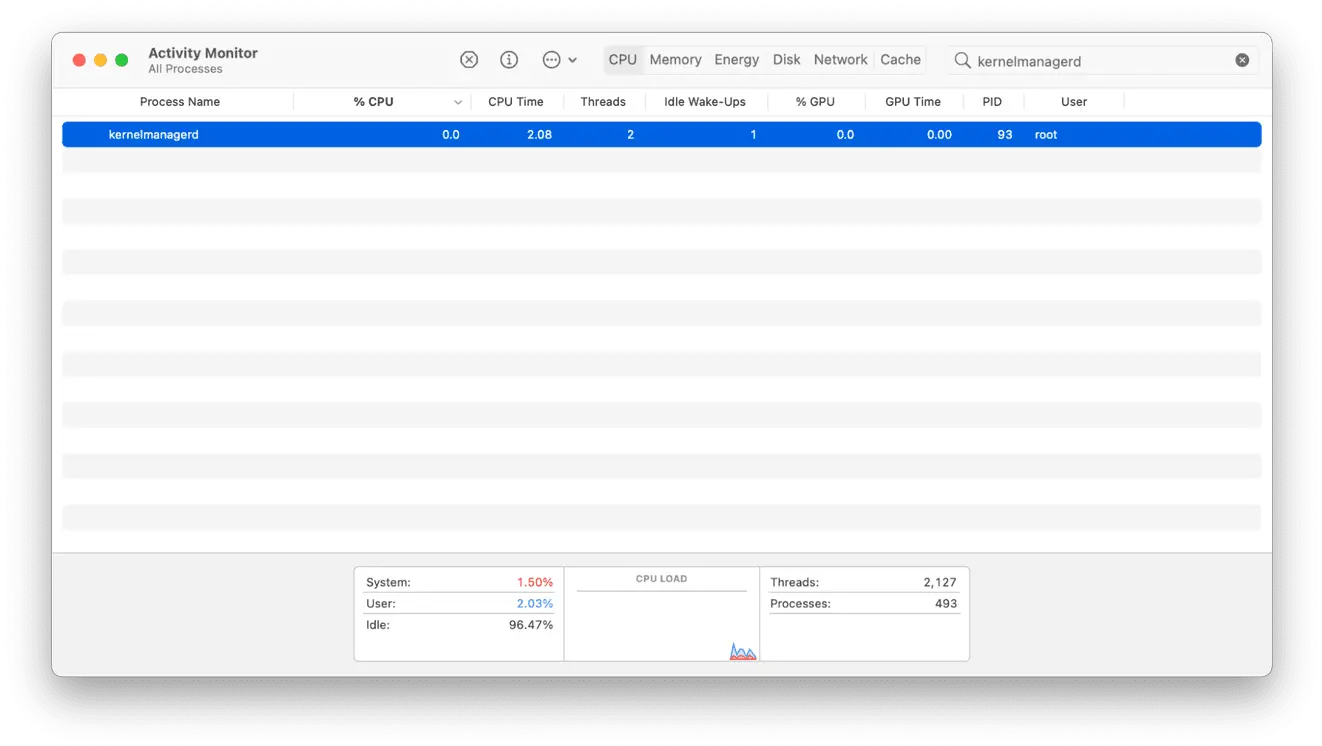Sort by Threads column header

point(603,102)
